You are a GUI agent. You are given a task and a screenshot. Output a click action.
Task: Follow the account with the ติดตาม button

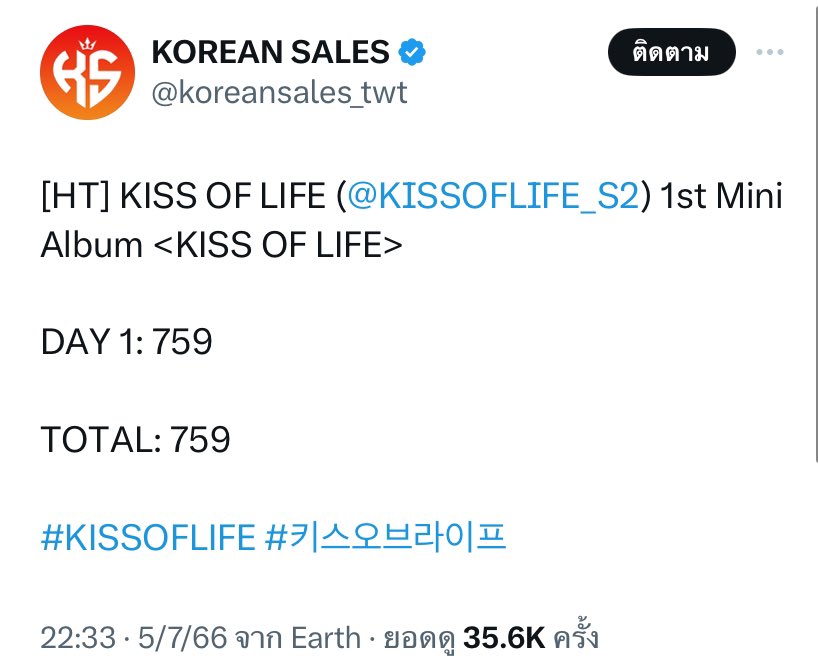pyautogui.click(x=671, y=52)
